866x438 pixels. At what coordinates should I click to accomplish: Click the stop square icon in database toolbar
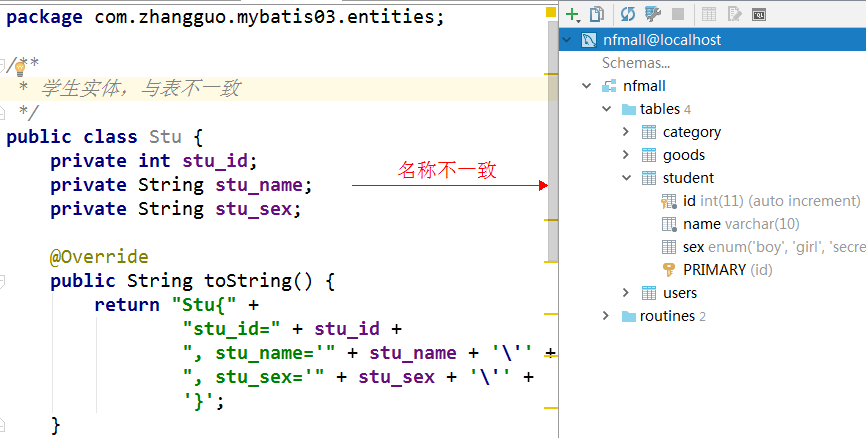[x=678, y=14]
